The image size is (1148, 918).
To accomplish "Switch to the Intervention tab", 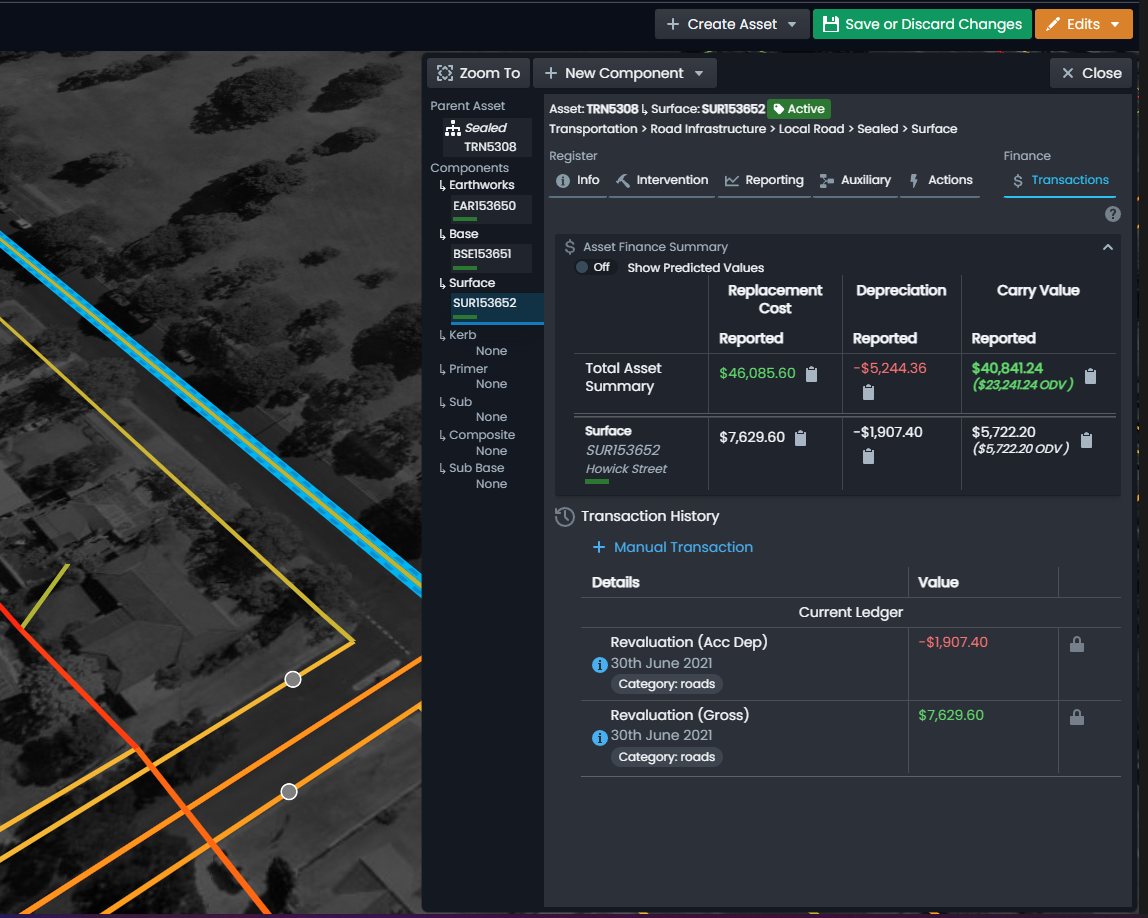I will click(661, 180).
